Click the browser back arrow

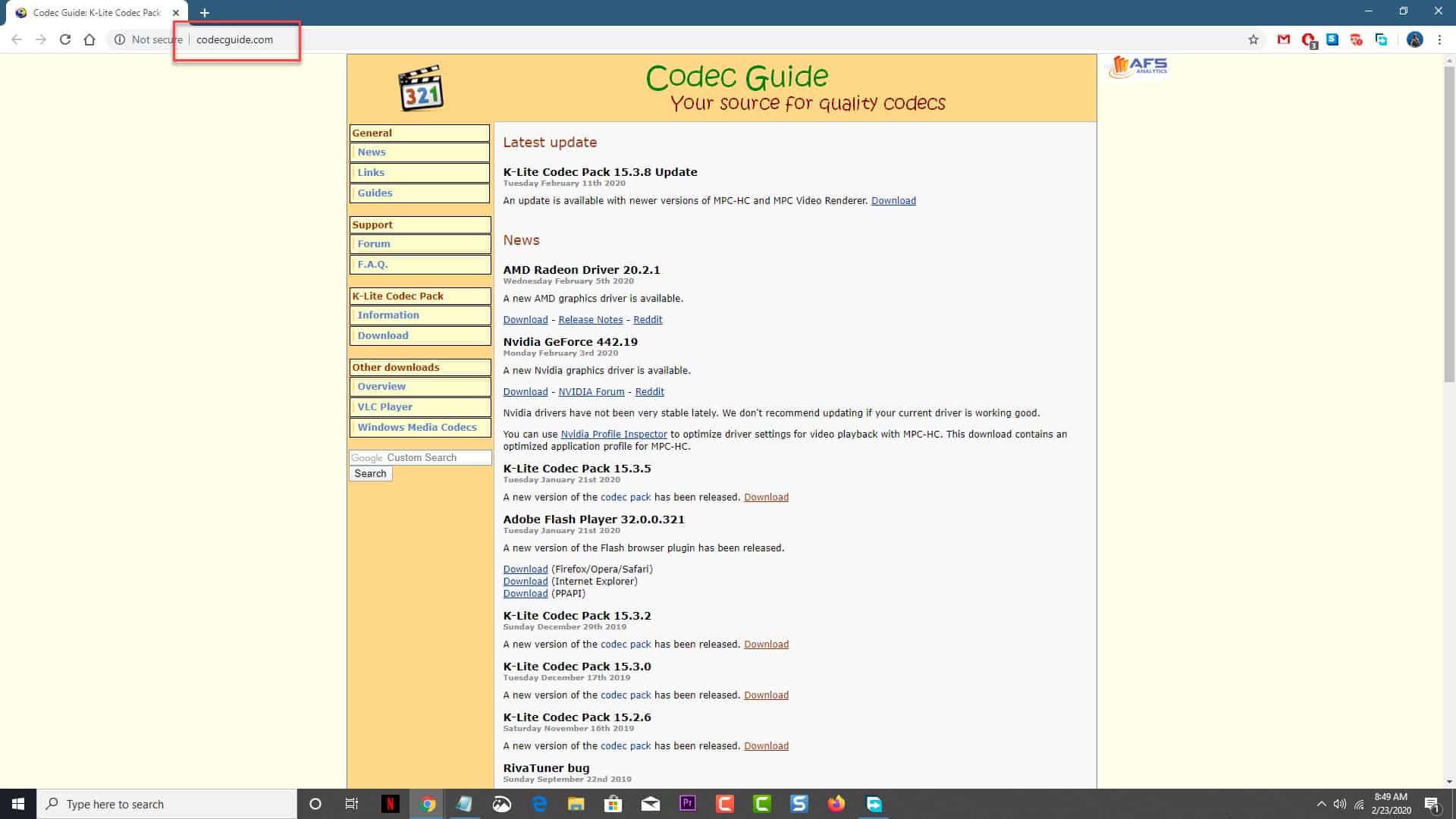[17, 39]
